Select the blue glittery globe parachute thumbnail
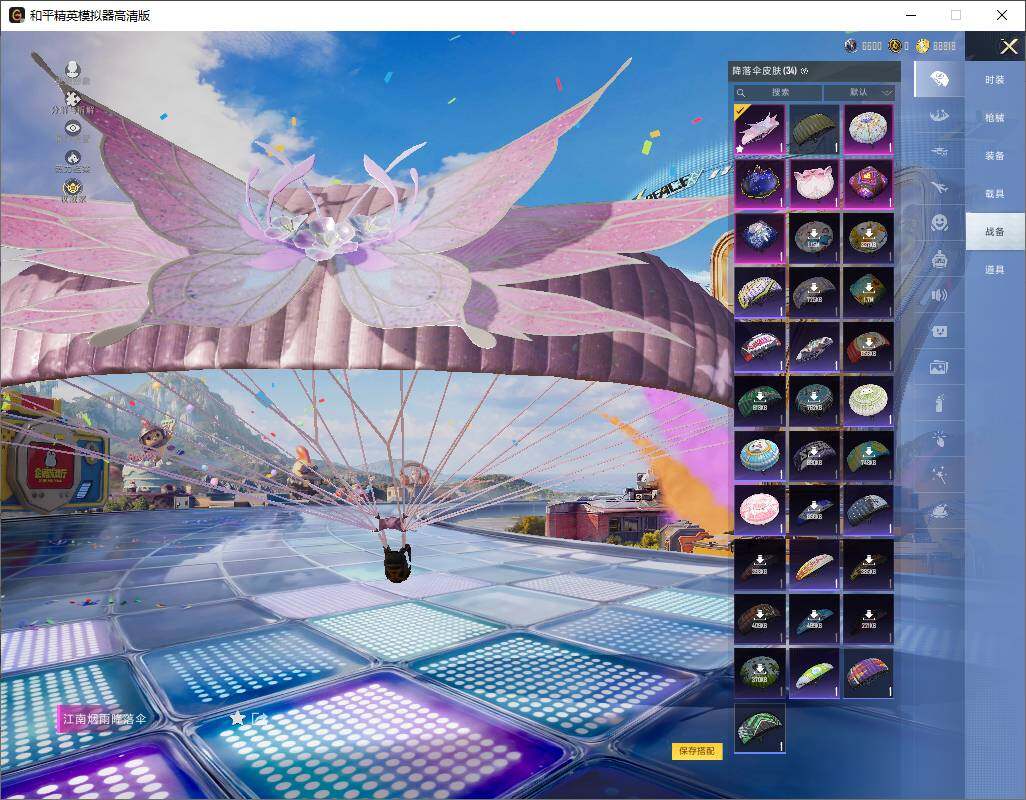The width and height of the screenshot is (1026, 800). tap(760, 238)
